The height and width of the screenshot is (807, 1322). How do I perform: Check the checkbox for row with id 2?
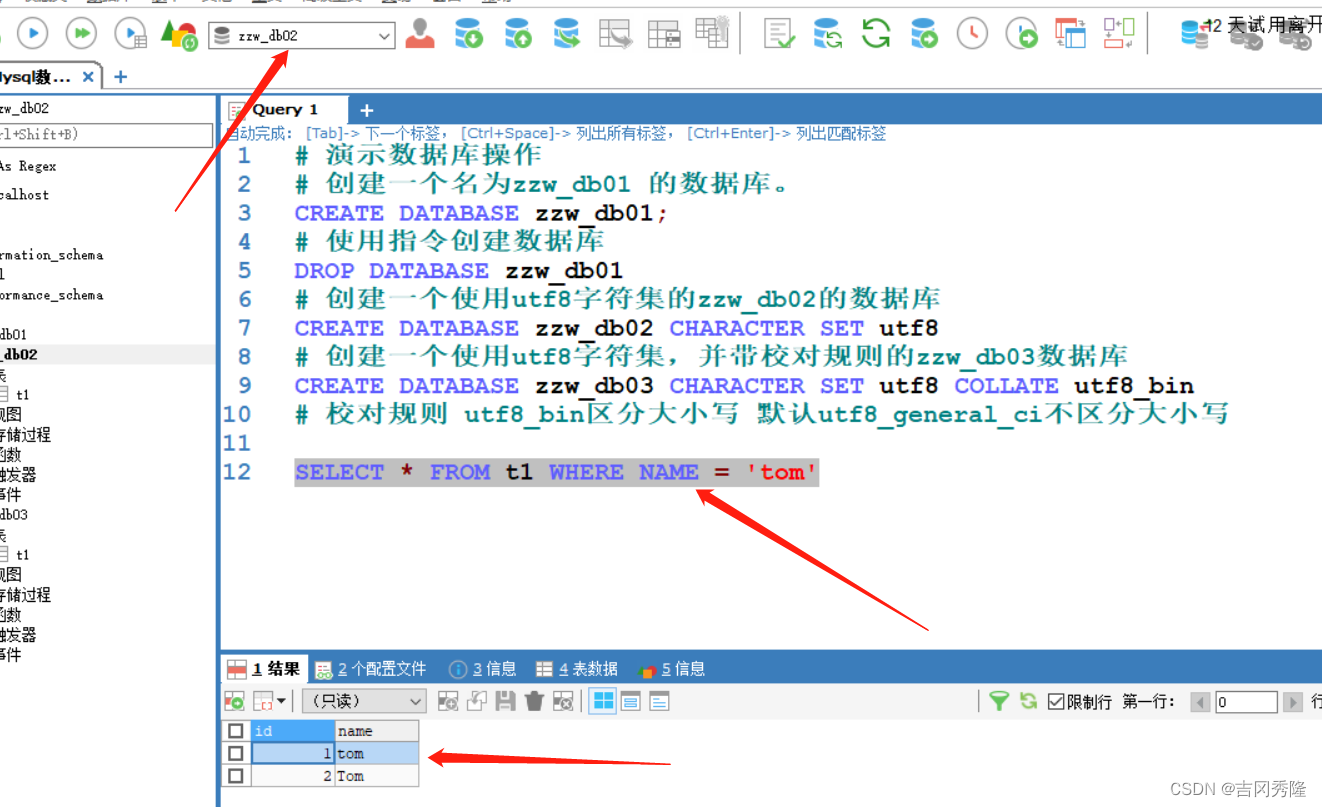click(236, 776)
